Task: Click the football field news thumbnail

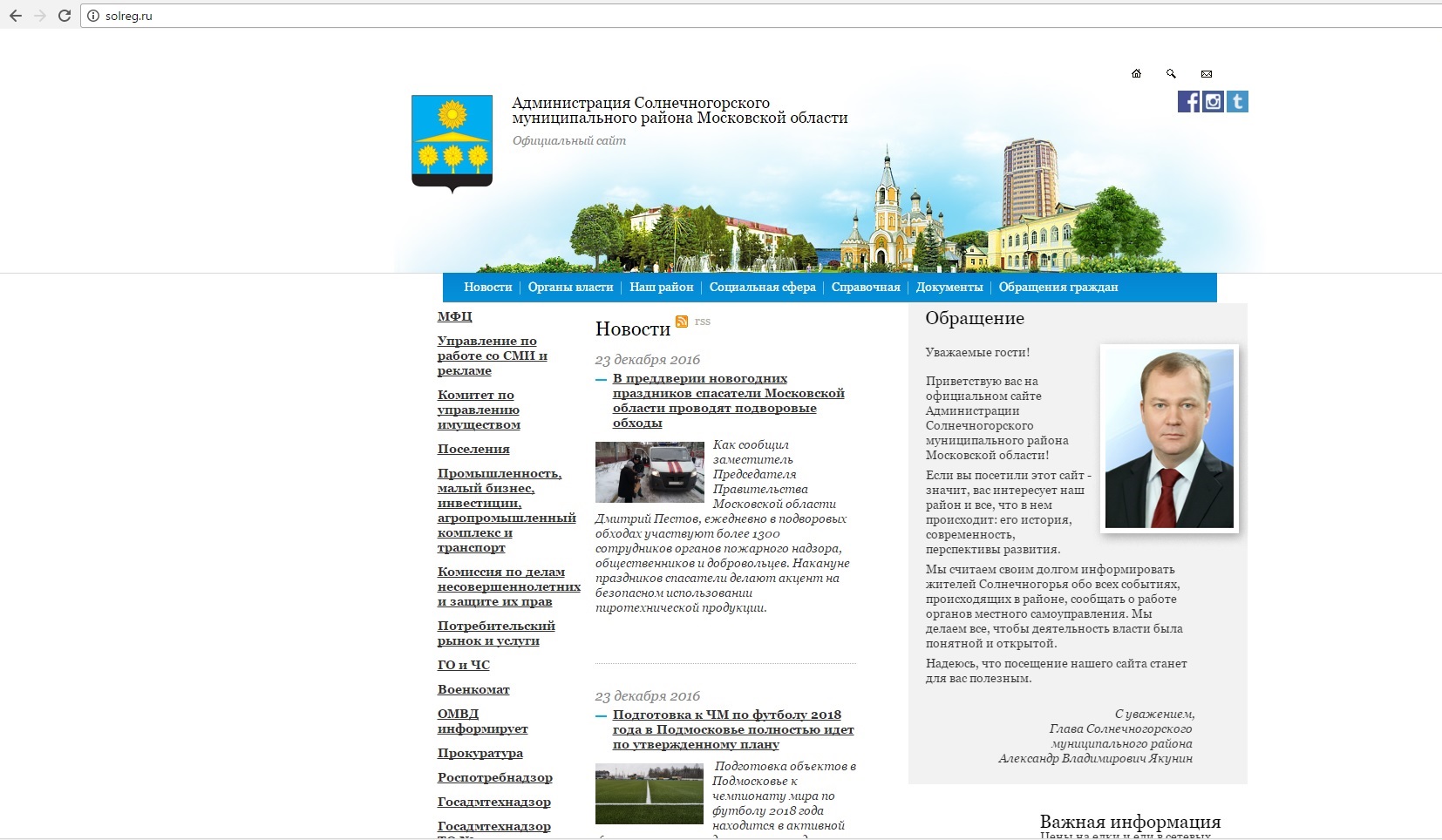Action: click(650, 794)
